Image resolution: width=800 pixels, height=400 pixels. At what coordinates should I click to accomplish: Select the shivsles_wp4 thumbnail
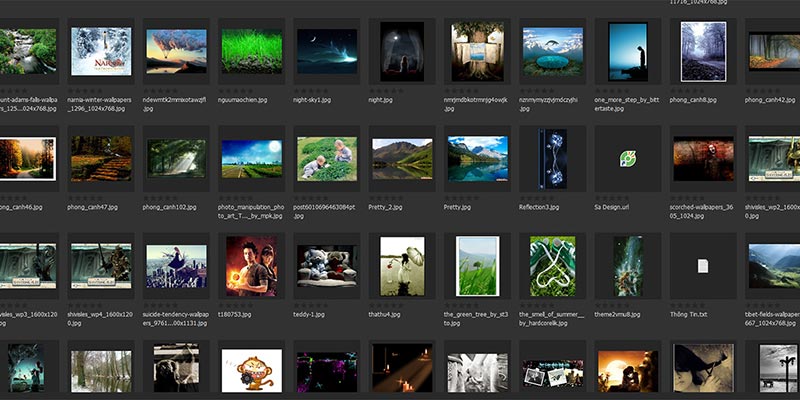click(101, 266)
